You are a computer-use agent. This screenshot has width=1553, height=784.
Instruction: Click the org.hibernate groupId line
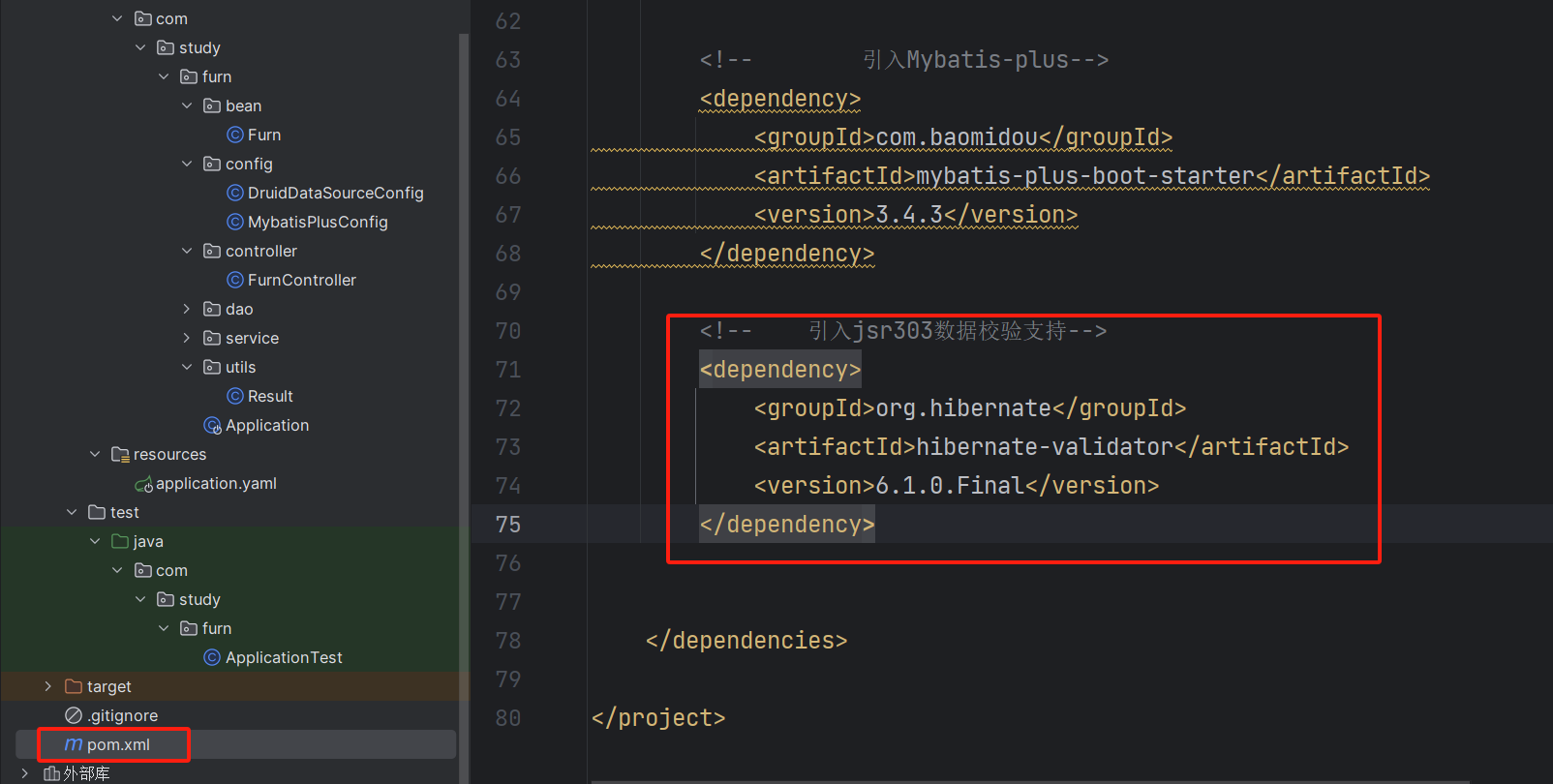click(x=970, y=408)
